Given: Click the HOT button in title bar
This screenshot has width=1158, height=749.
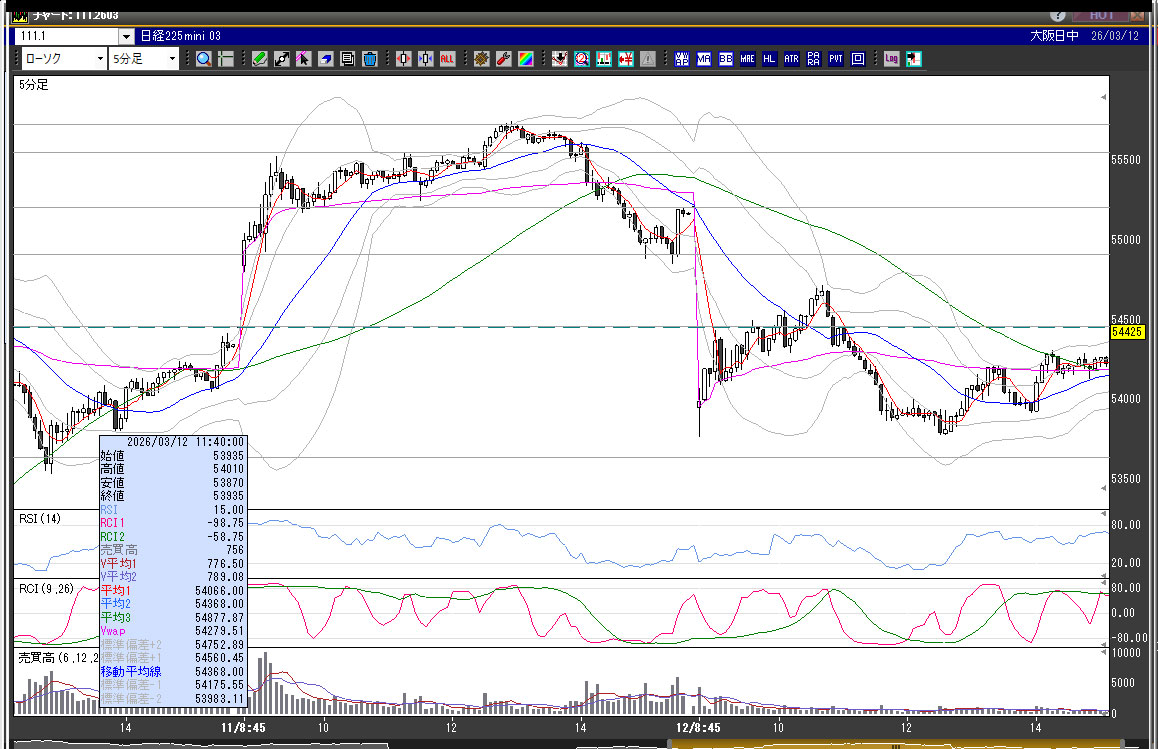Looking at the screenshot, I should (x=1101, y=15).
